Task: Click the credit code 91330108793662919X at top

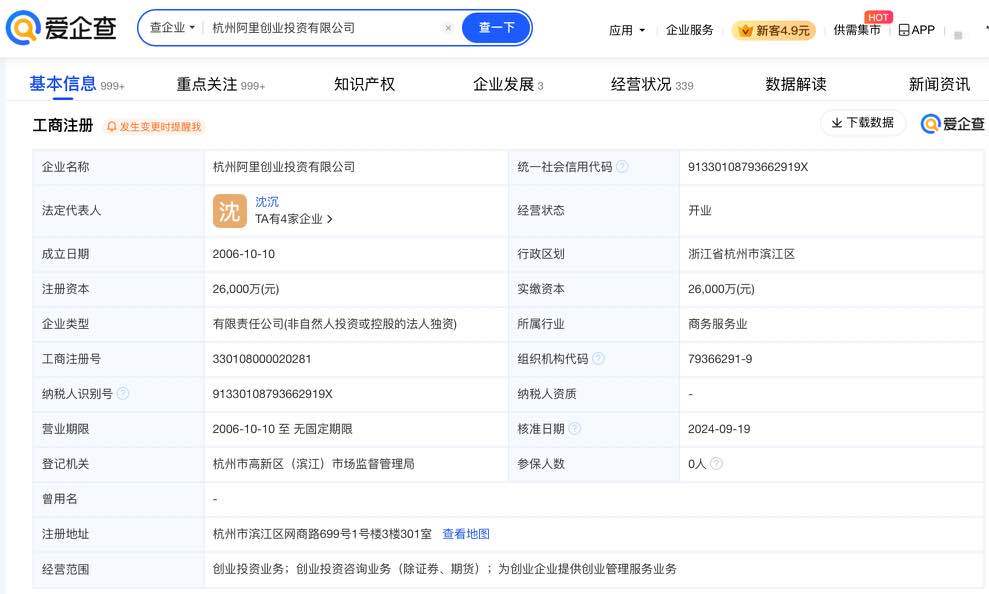Action: tap(748, 167)
